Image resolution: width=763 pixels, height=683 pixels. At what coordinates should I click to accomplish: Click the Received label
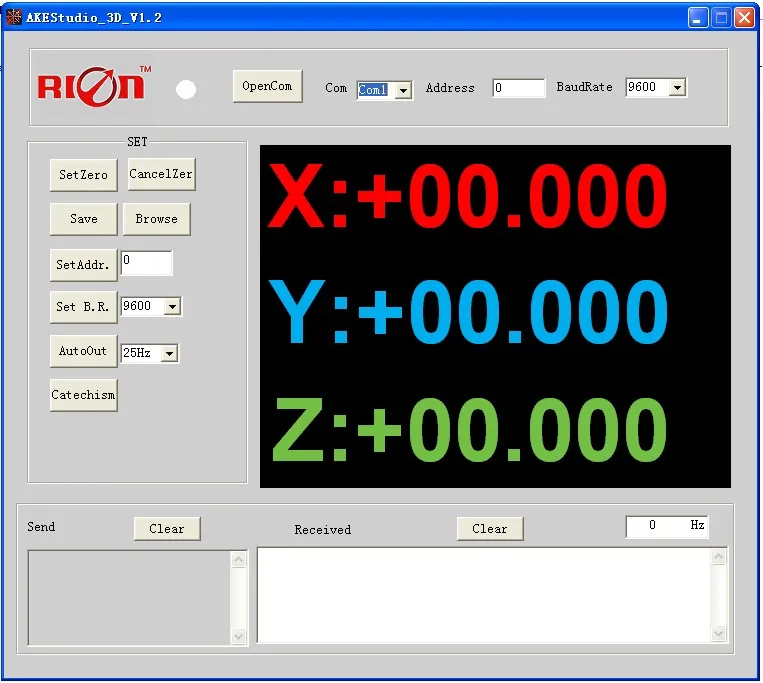coord(323,530)
